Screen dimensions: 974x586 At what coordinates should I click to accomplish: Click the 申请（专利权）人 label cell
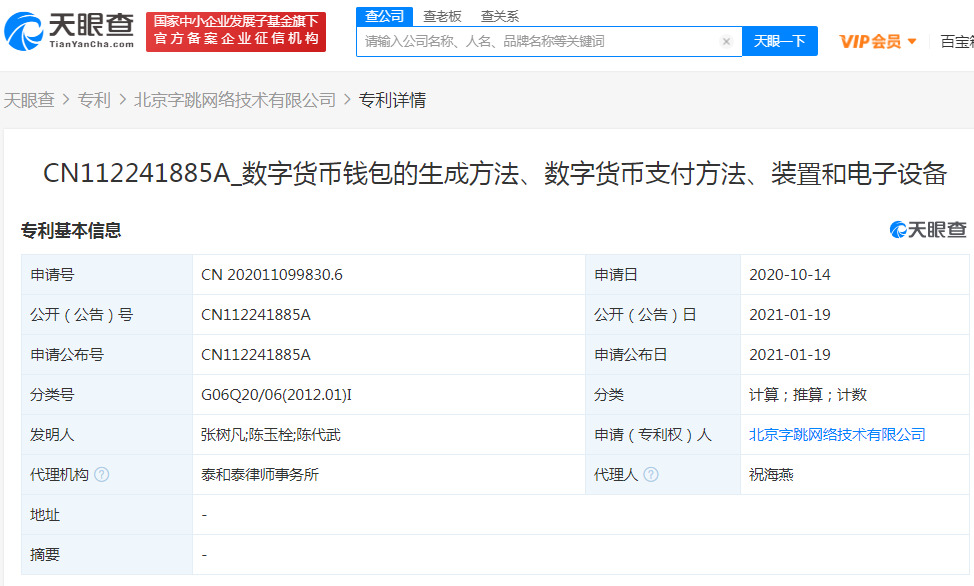coord(663,435)
